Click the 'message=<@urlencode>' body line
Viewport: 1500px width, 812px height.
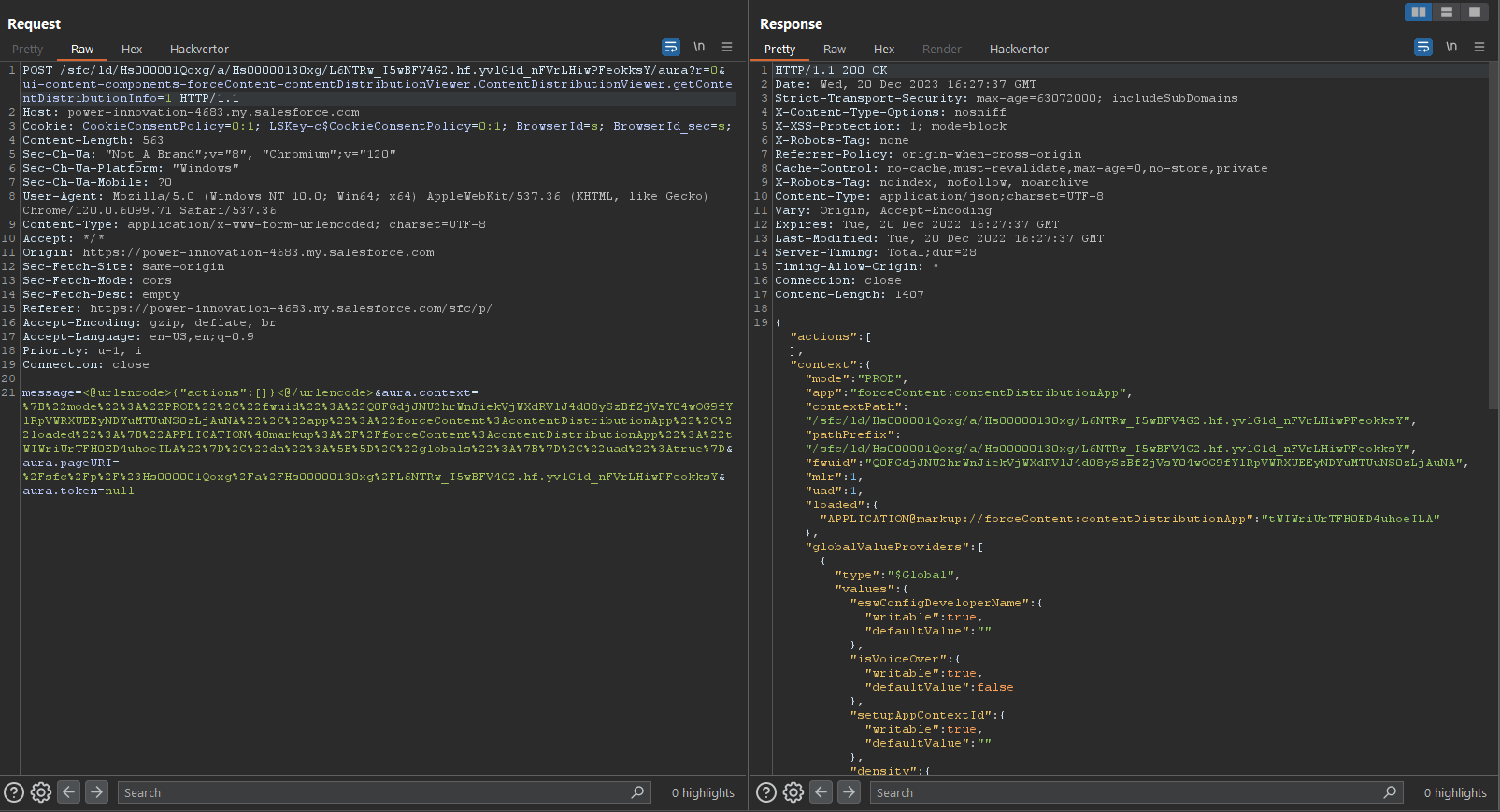click(250, 392)
